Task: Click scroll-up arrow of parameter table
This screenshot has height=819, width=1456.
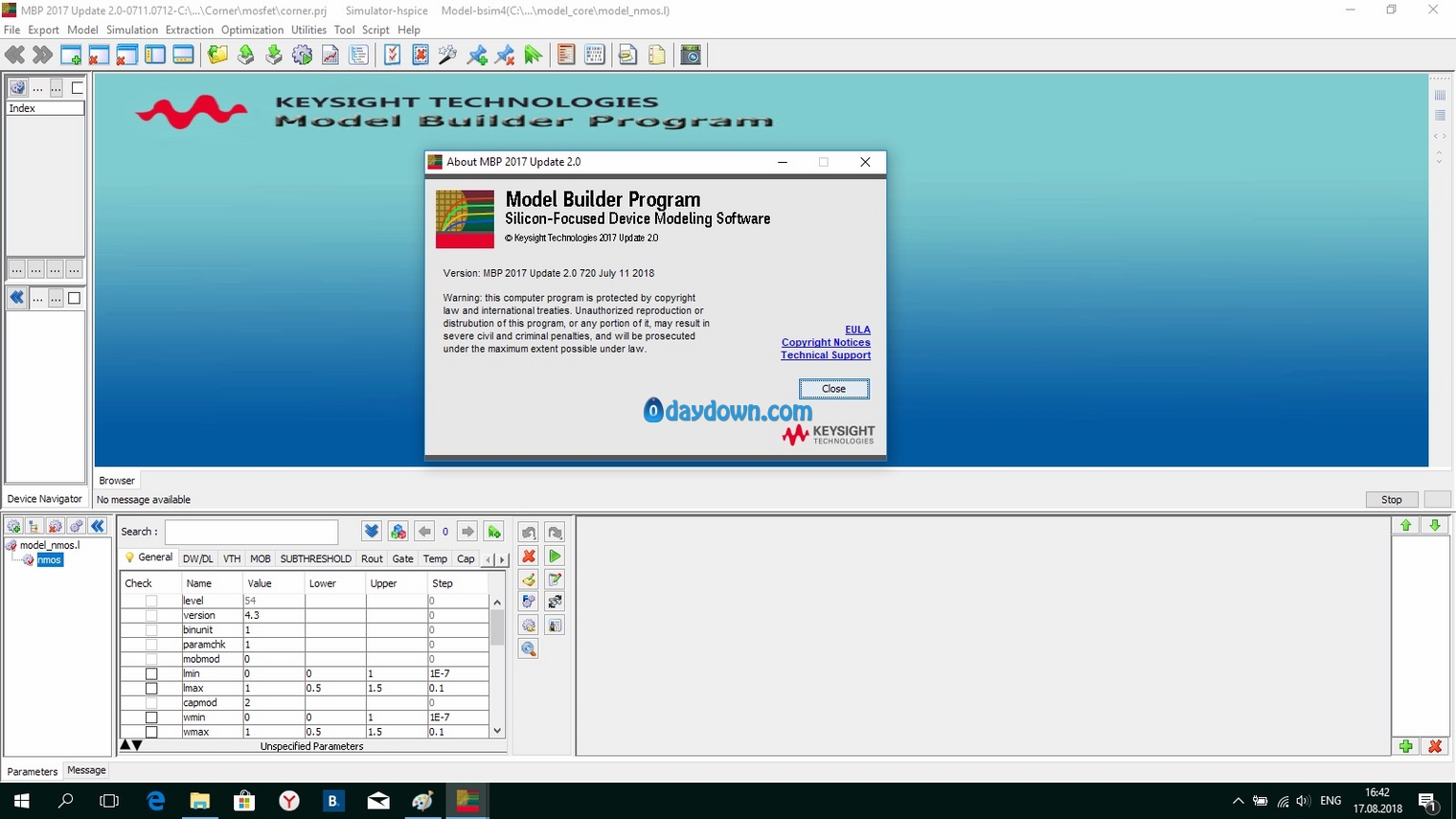Action: point(497,602)
